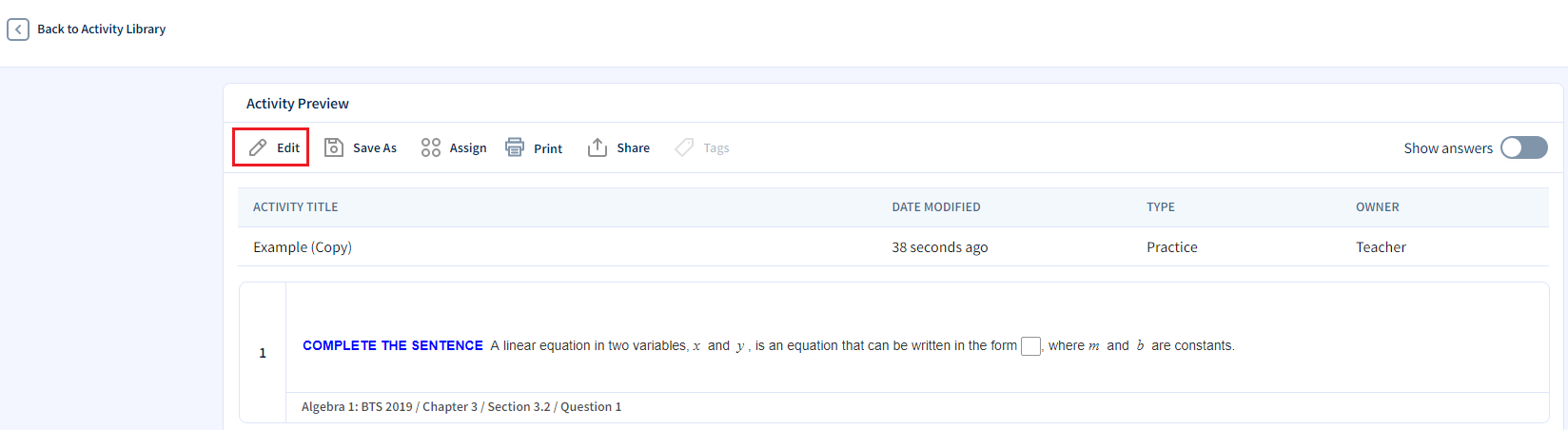
Task: Return via Back to Activity Library link
Action: pos(101,29)
